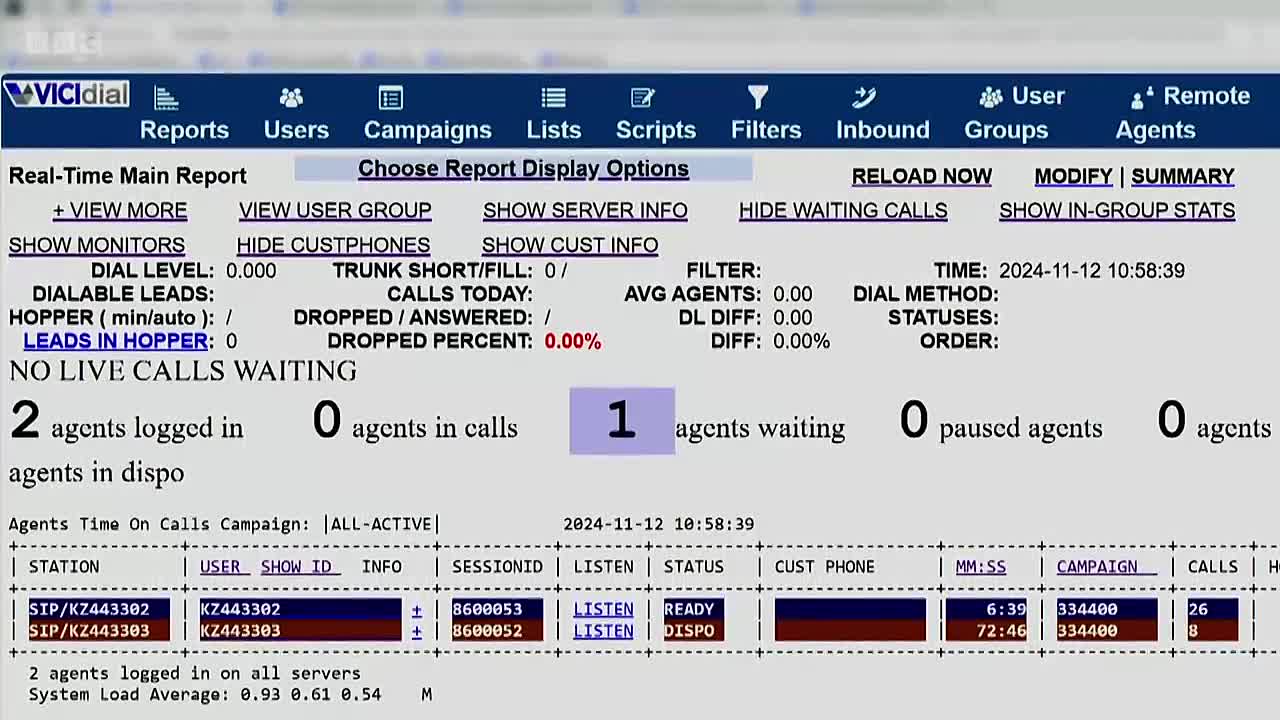1280x720 pixels.
Task: Hide waiting calls from the report
Action: 843,210
